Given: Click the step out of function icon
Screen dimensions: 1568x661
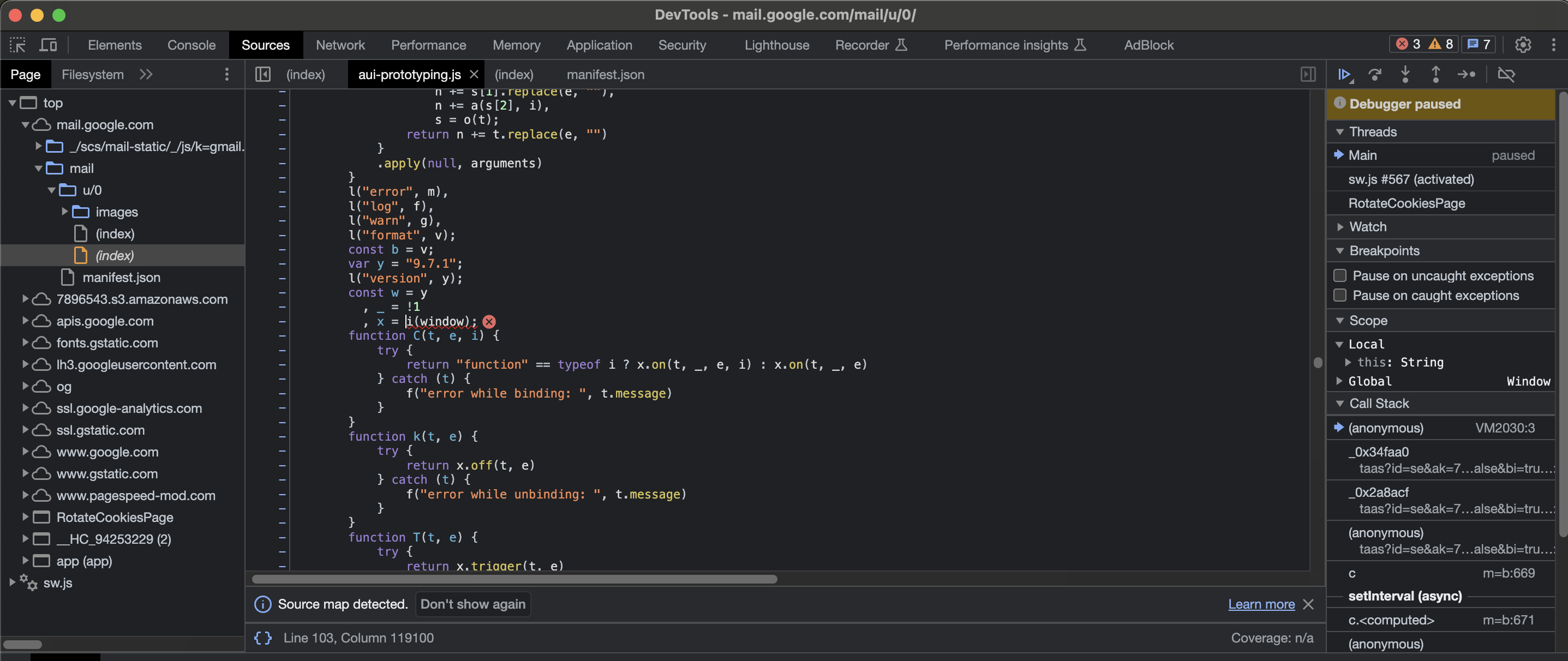Looking at the screenshot, I should (x=1435, y=74).
